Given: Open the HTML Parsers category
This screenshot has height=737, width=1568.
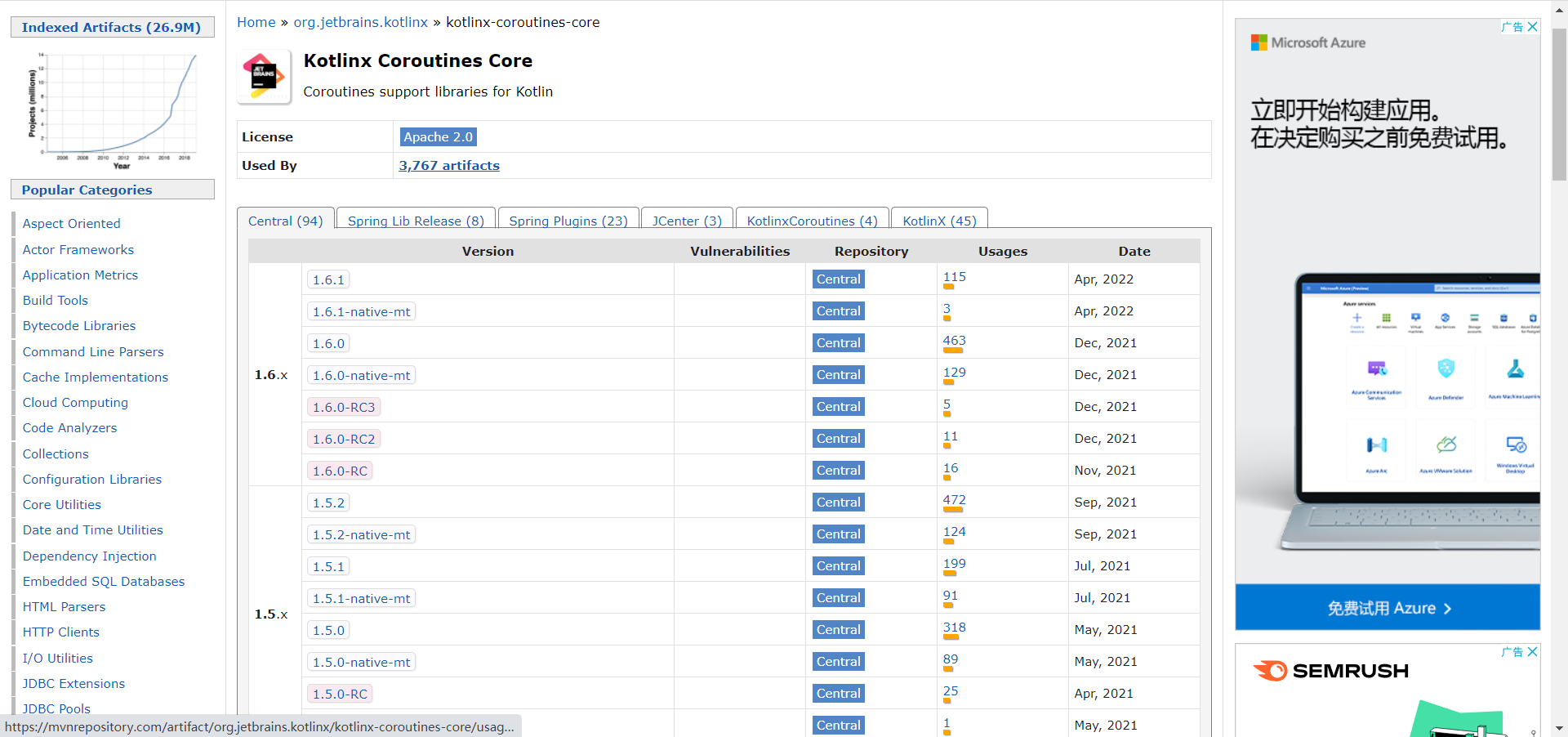Looking at the screenshot, I should [64, 607].
